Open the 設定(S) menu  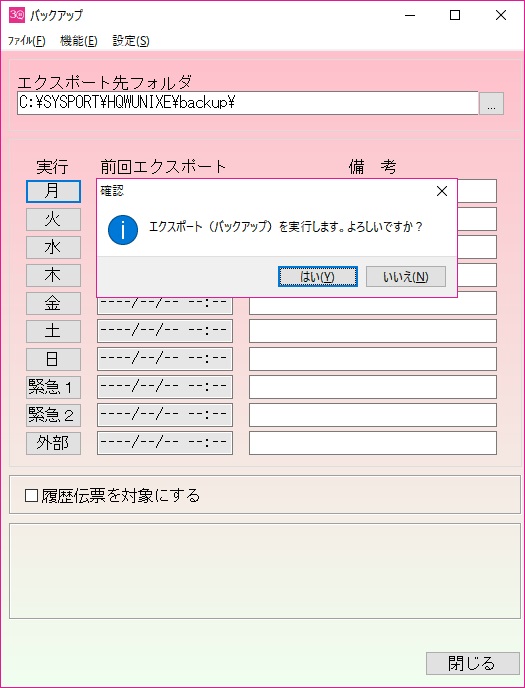pyautogui.click(x=131, y=41)
